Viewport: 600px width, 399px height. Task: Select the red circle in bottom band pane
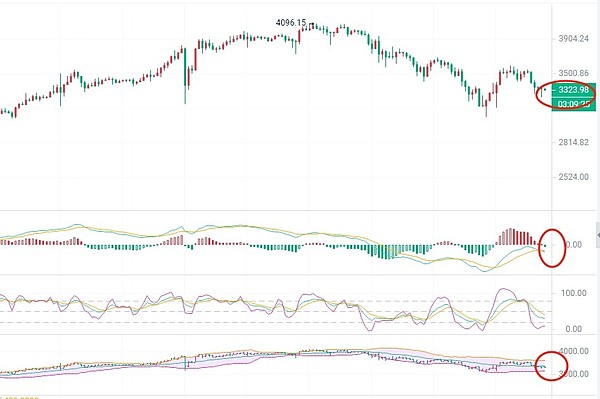(551, 366)
